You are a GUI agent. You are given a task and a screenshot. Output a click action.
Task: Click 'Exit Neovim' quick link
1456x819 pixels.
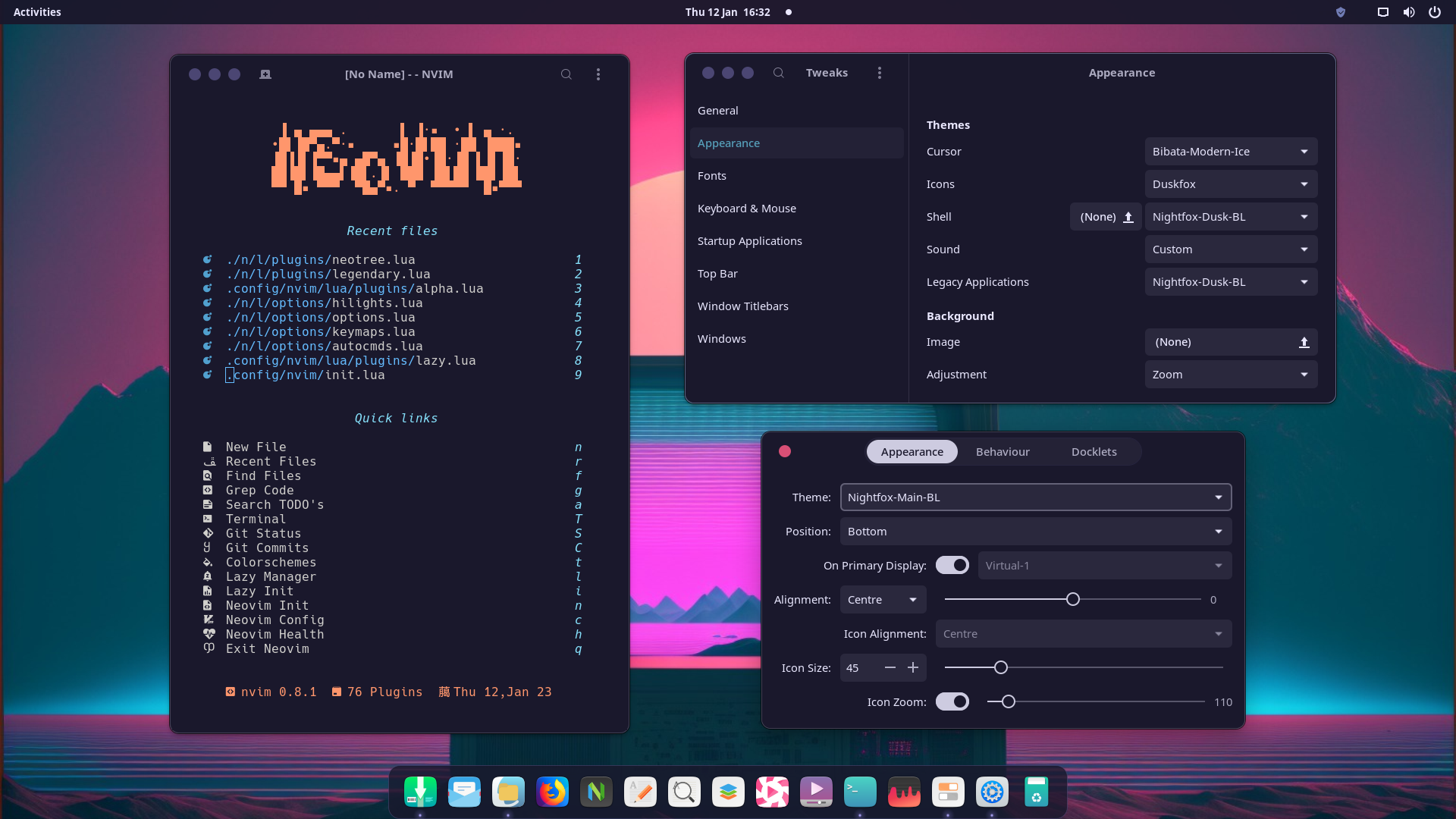[x=392, y=649]
